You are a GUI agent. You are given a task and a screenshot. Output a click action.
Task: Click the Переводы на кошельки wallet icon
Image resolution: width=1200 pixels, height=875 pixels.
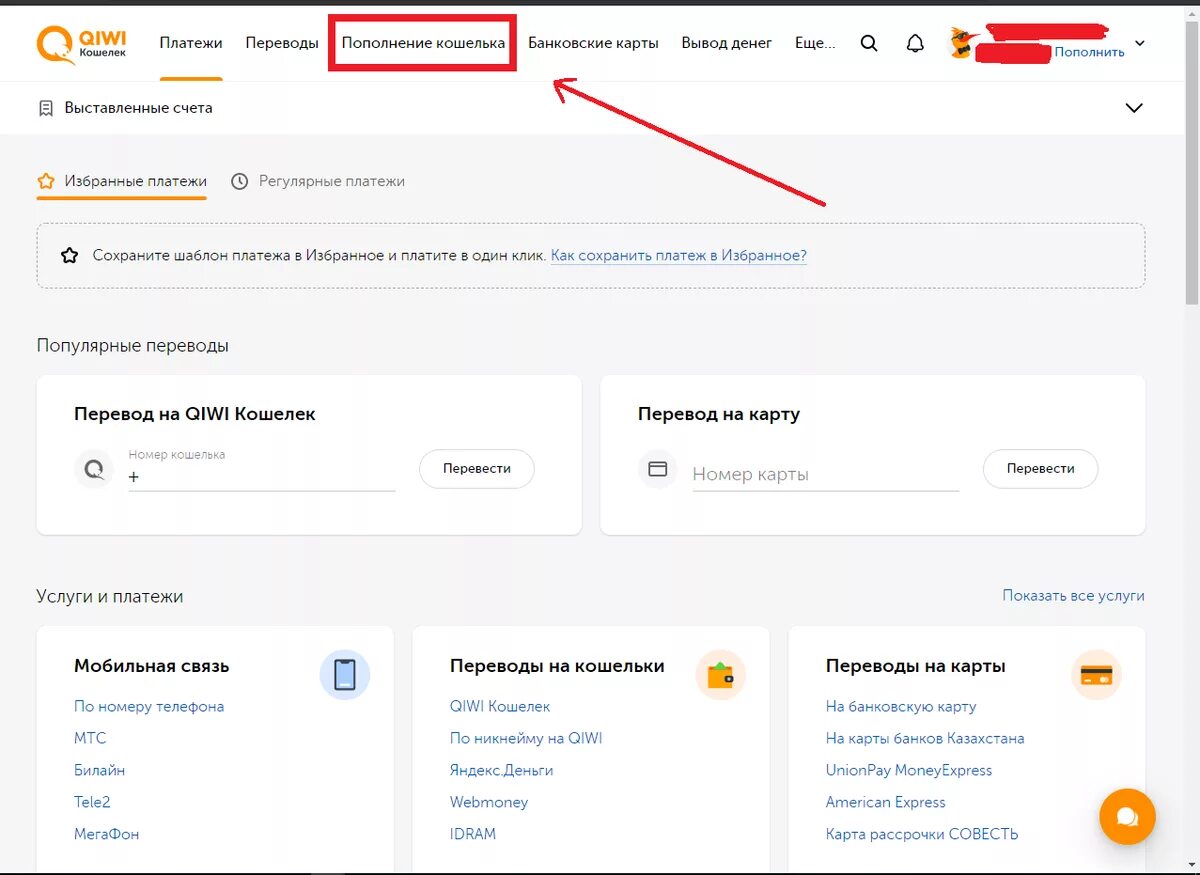720,675
